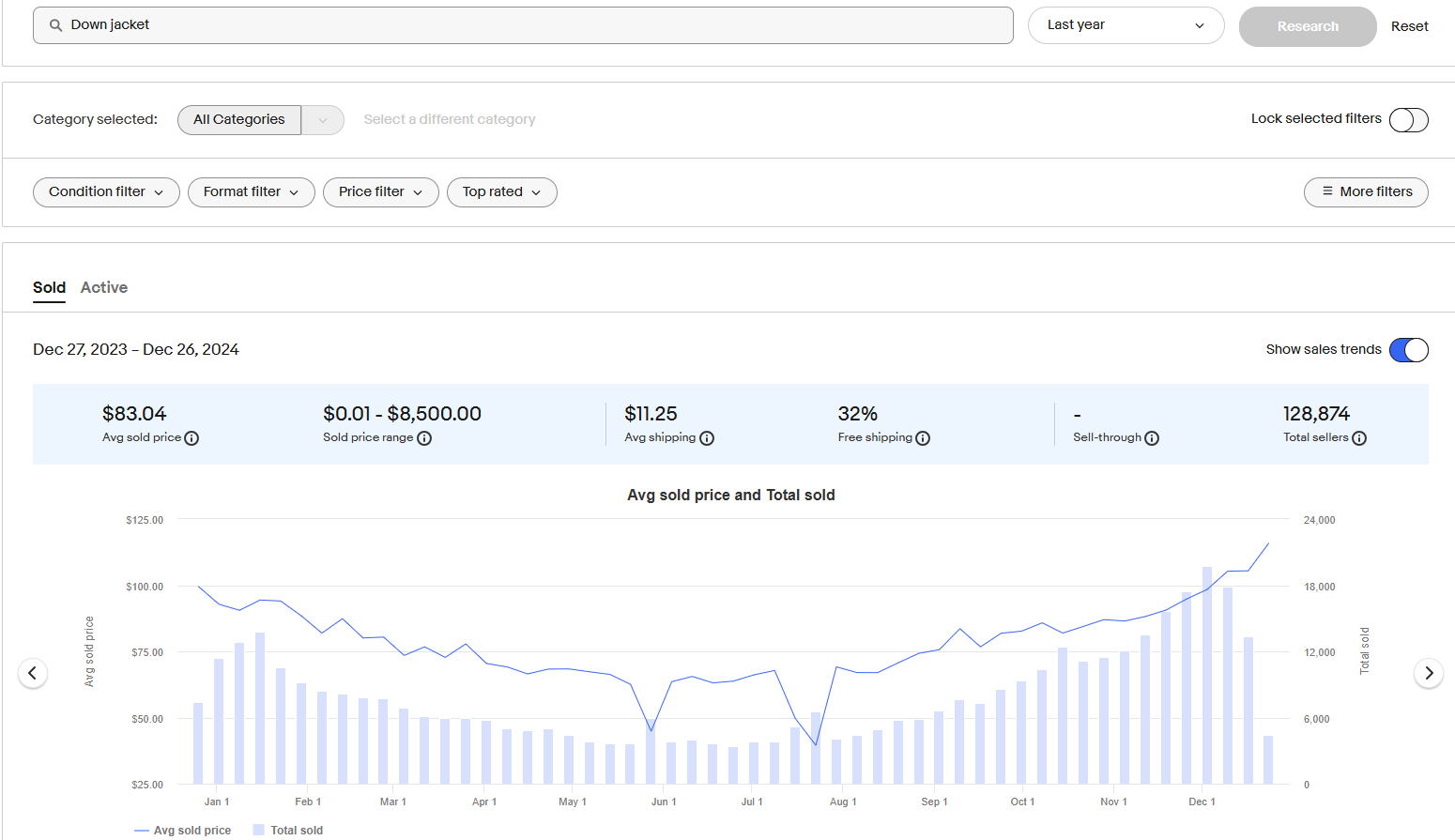Viewport: 1455px width, 840px height.
Task: Click the info icon beside Sold price range
Action: 424,438
